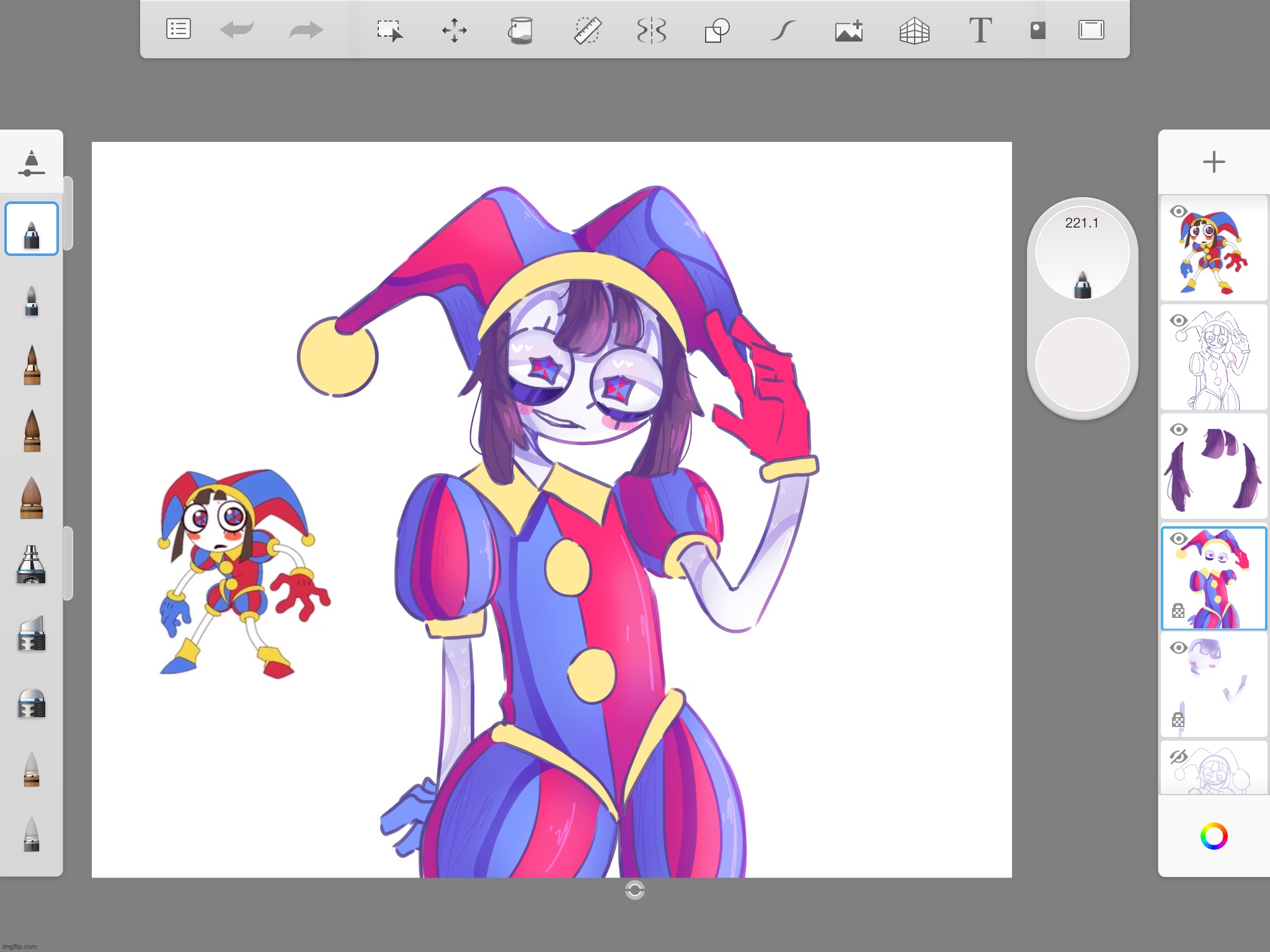1270x952 pixels.
Task: Open the color wheel editor
Action: (x=1214, y=836)
